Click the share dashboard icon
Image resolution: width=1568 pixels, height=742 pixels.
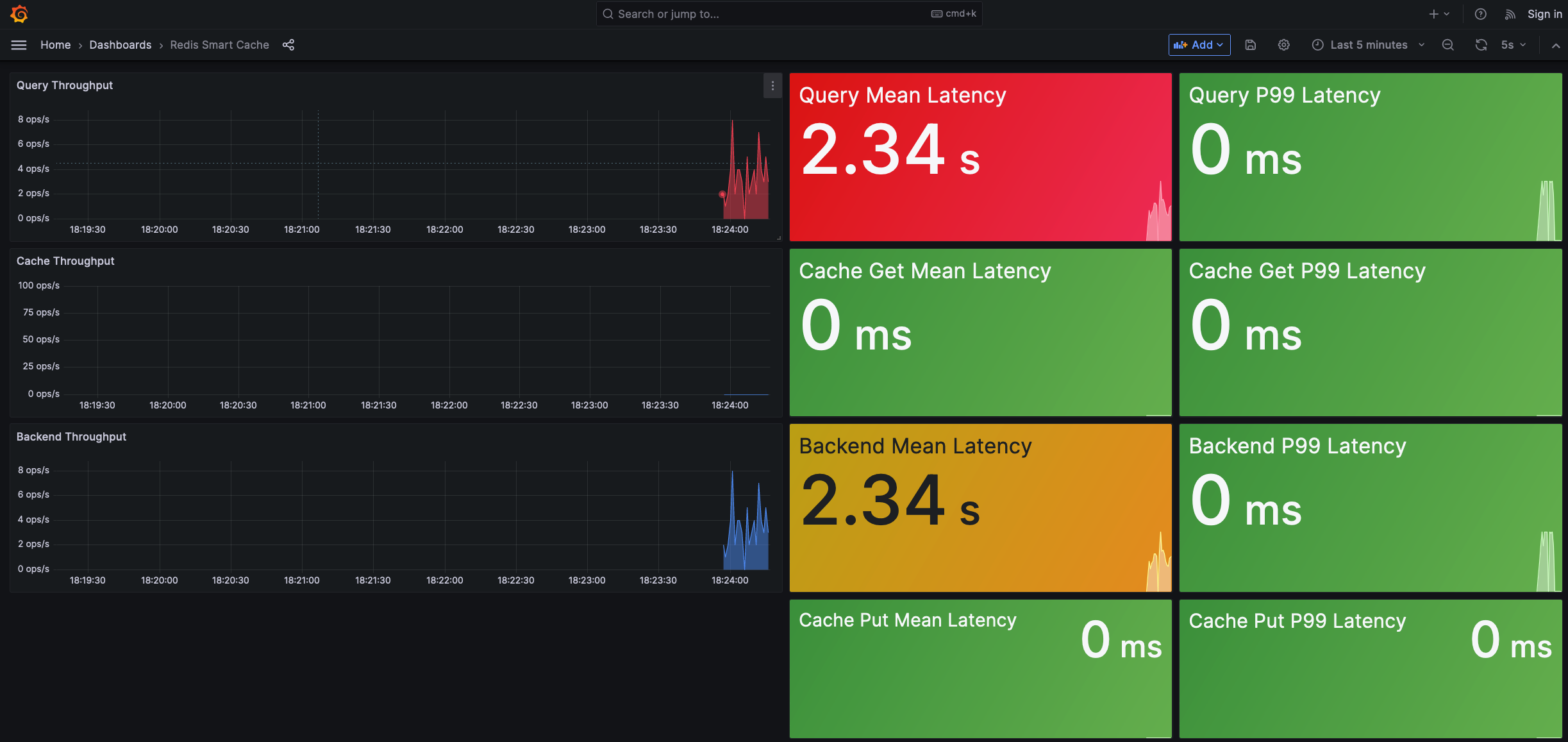(x=288, y=45)
